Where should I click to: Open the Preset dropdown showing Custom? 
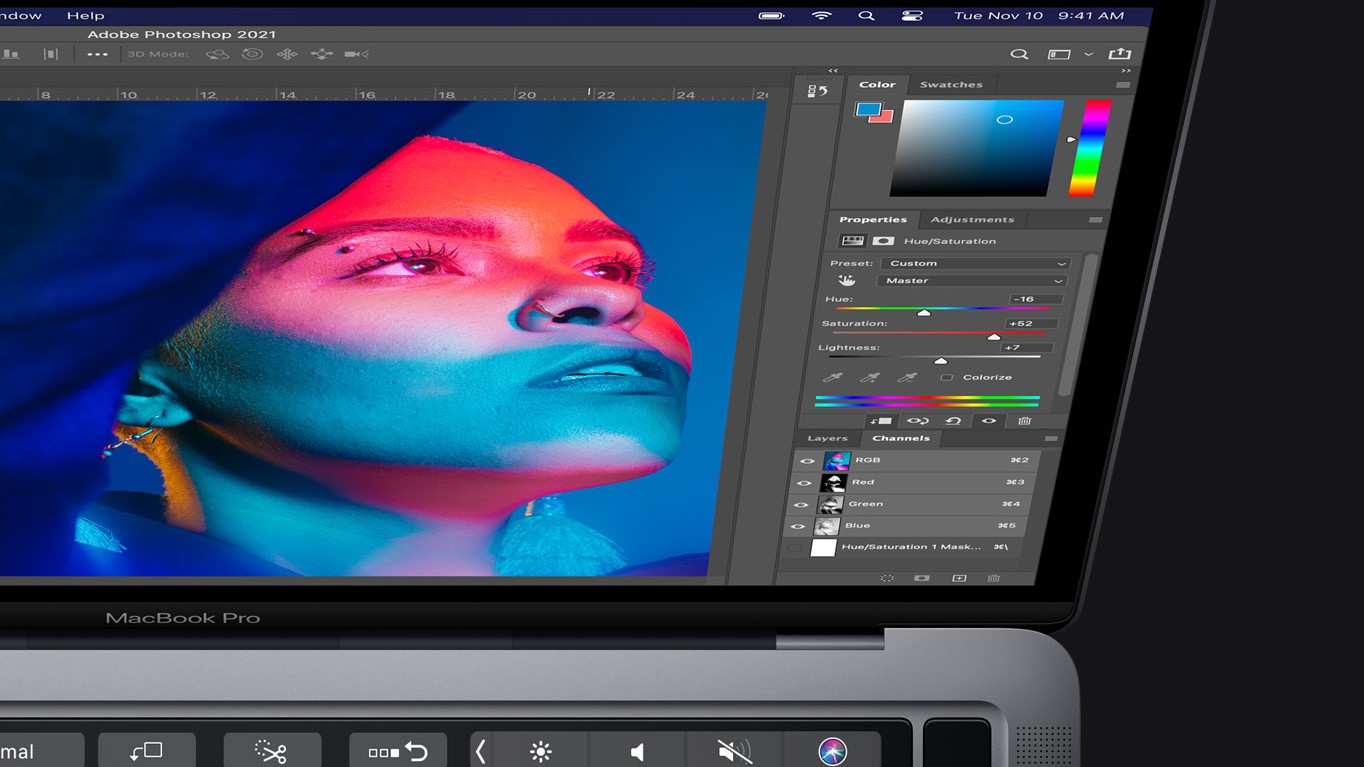tap(975, 263)
